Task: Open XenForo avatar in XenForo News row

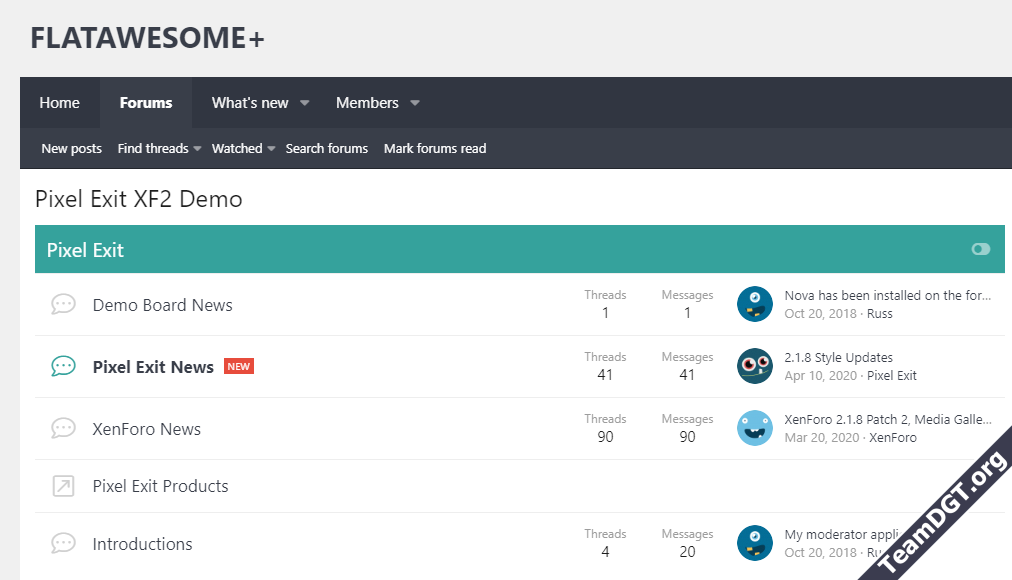Action: coord(754,428)
